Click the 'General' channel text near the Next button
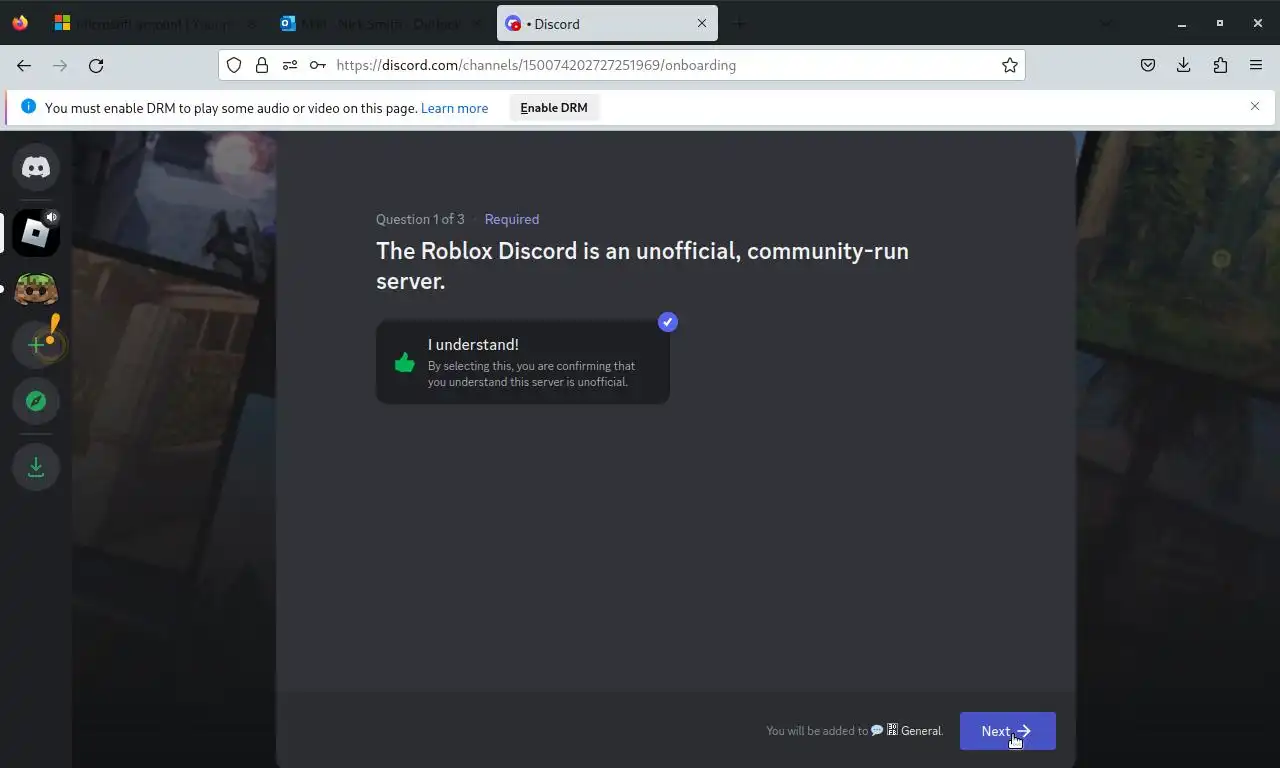The width and height of the screenshot is (1280, 768). [x=921, y=731]
